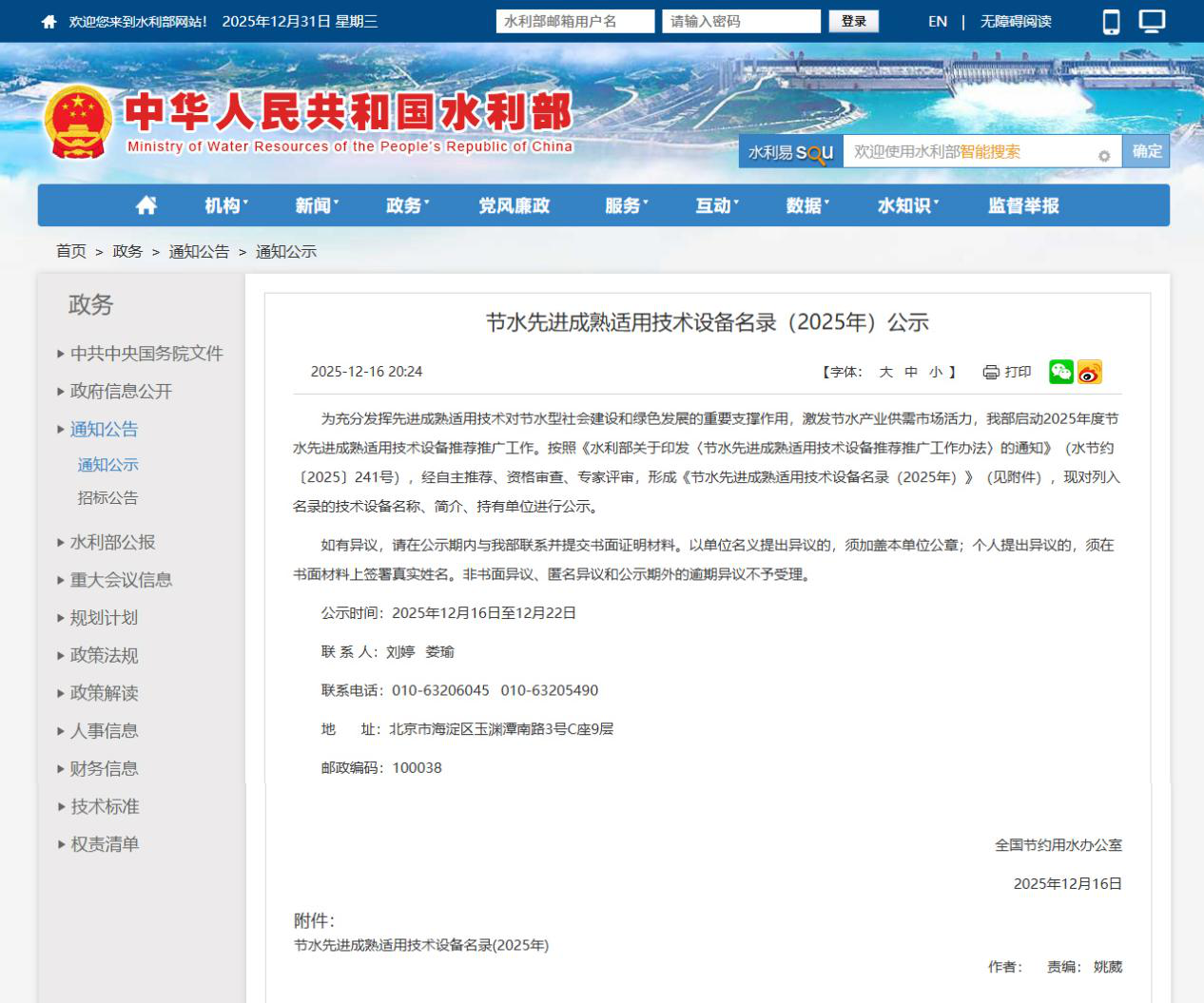The width and height of the screenshot is (1204, 1003).
Task: Open the attachment 节水先进成熟适用技术设备名录(2025年)
Action: point(421,945)
